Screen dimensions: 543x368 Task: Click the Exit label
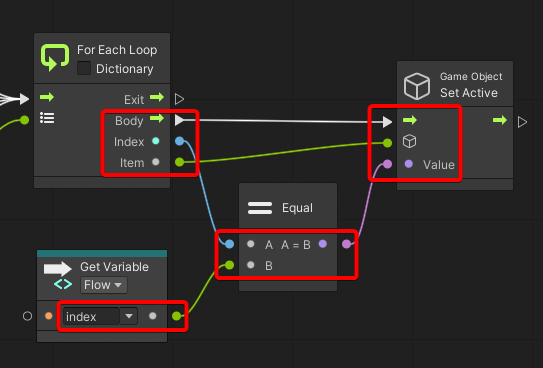click(x=134, y=100)
